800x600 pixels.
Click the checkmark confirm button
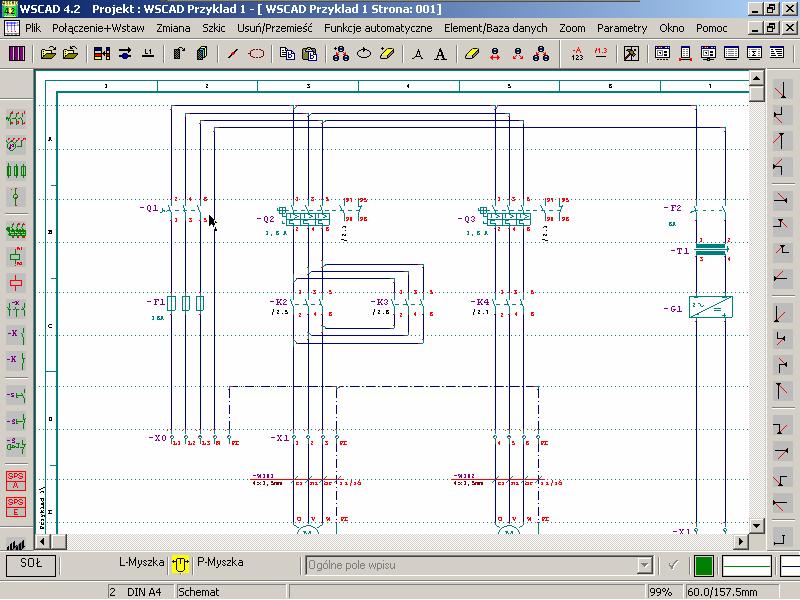pyautogui.click(x=673, y=565)
